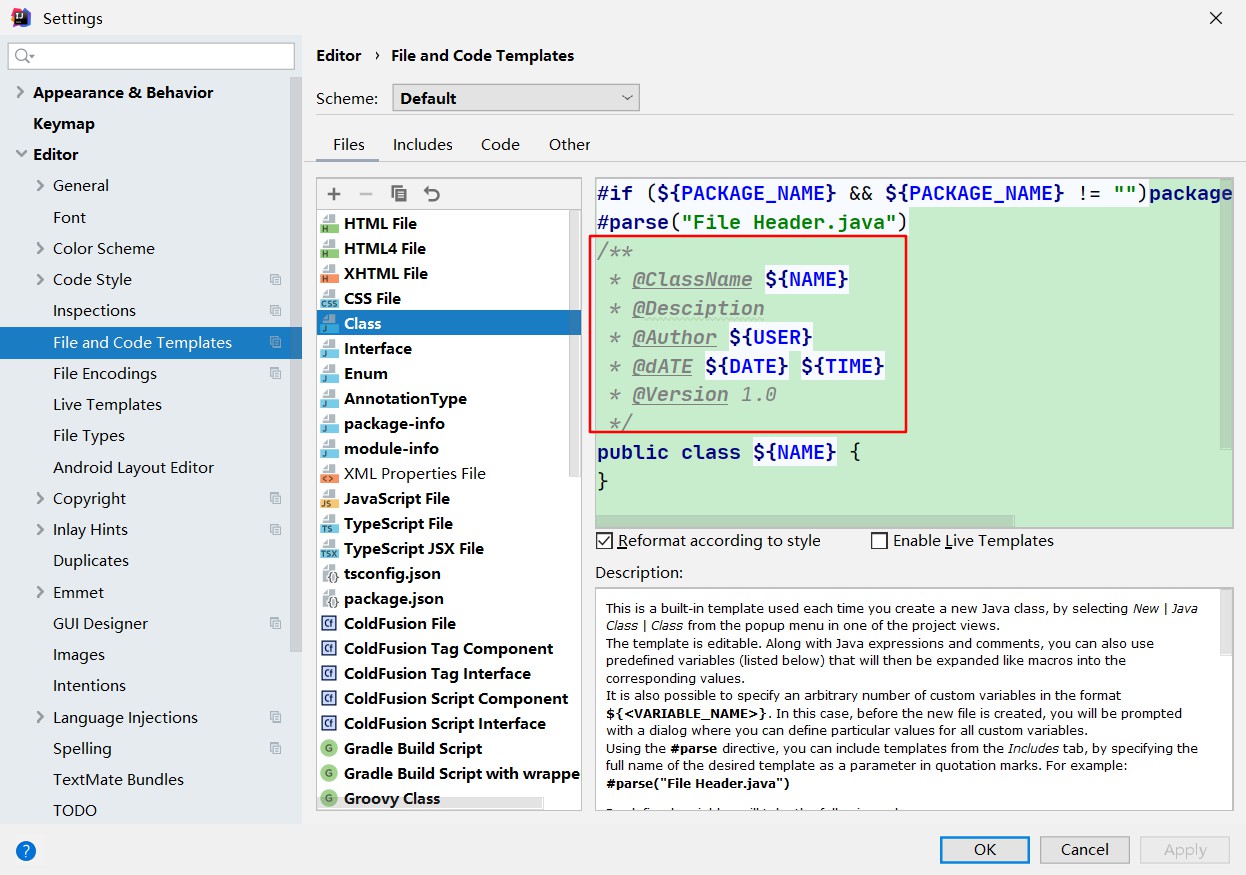The height and width of the screenshot is (875, 1246).
Task: Open the Other tab
Action: pyautogui.click(x=569, y=144)
